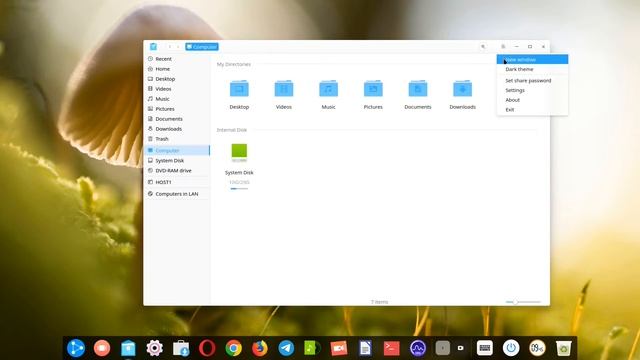
Task: Click the search magnifier in the title bar
Action: (x=483, y=47)
